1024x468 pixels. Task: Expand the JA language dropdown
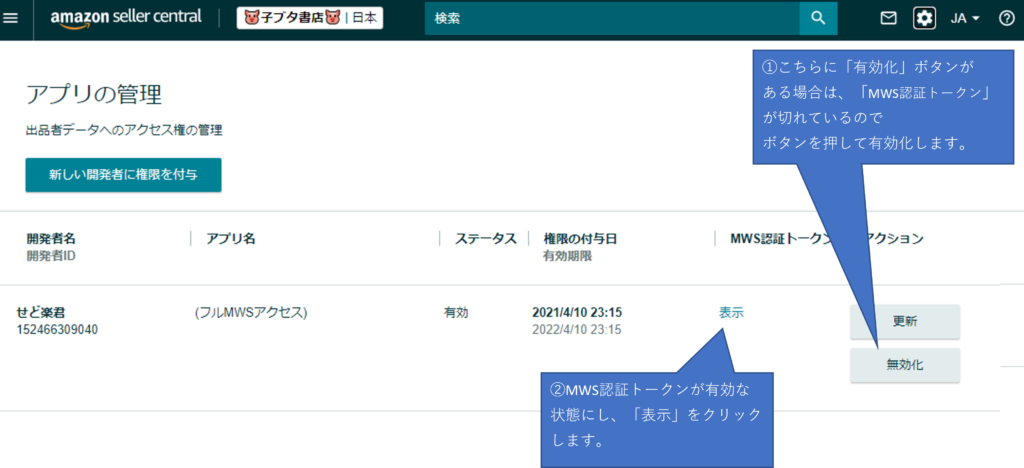[965, 18]
